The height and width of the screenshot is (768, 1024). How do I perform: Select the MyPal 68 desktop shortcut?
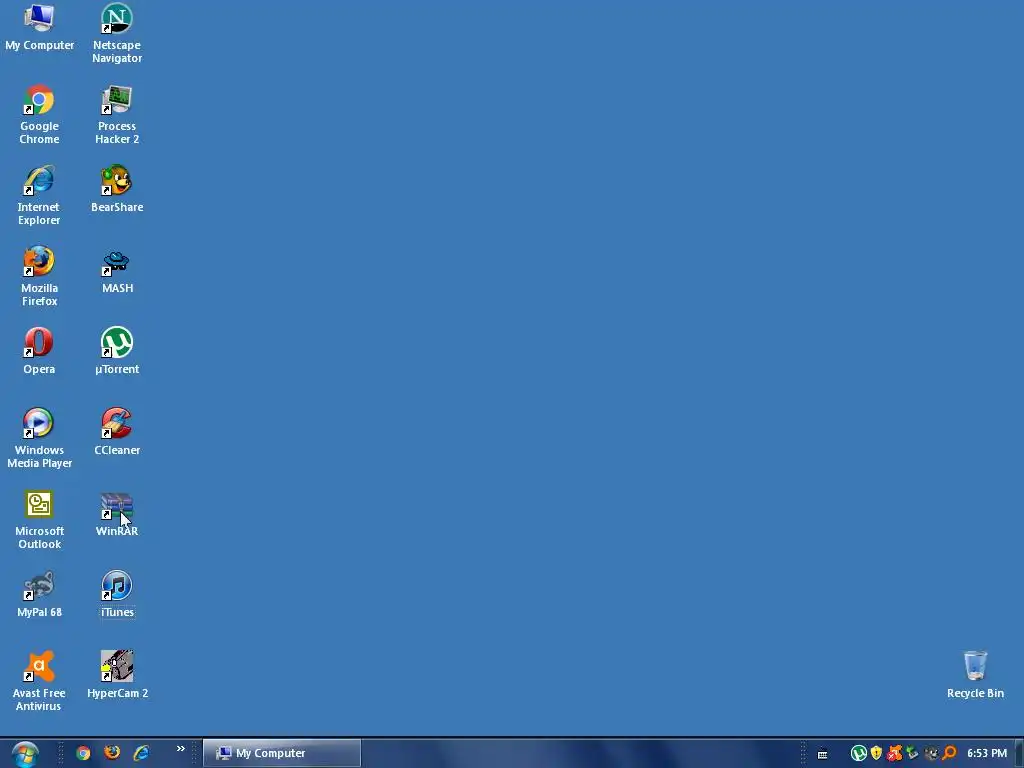[39, 594]
